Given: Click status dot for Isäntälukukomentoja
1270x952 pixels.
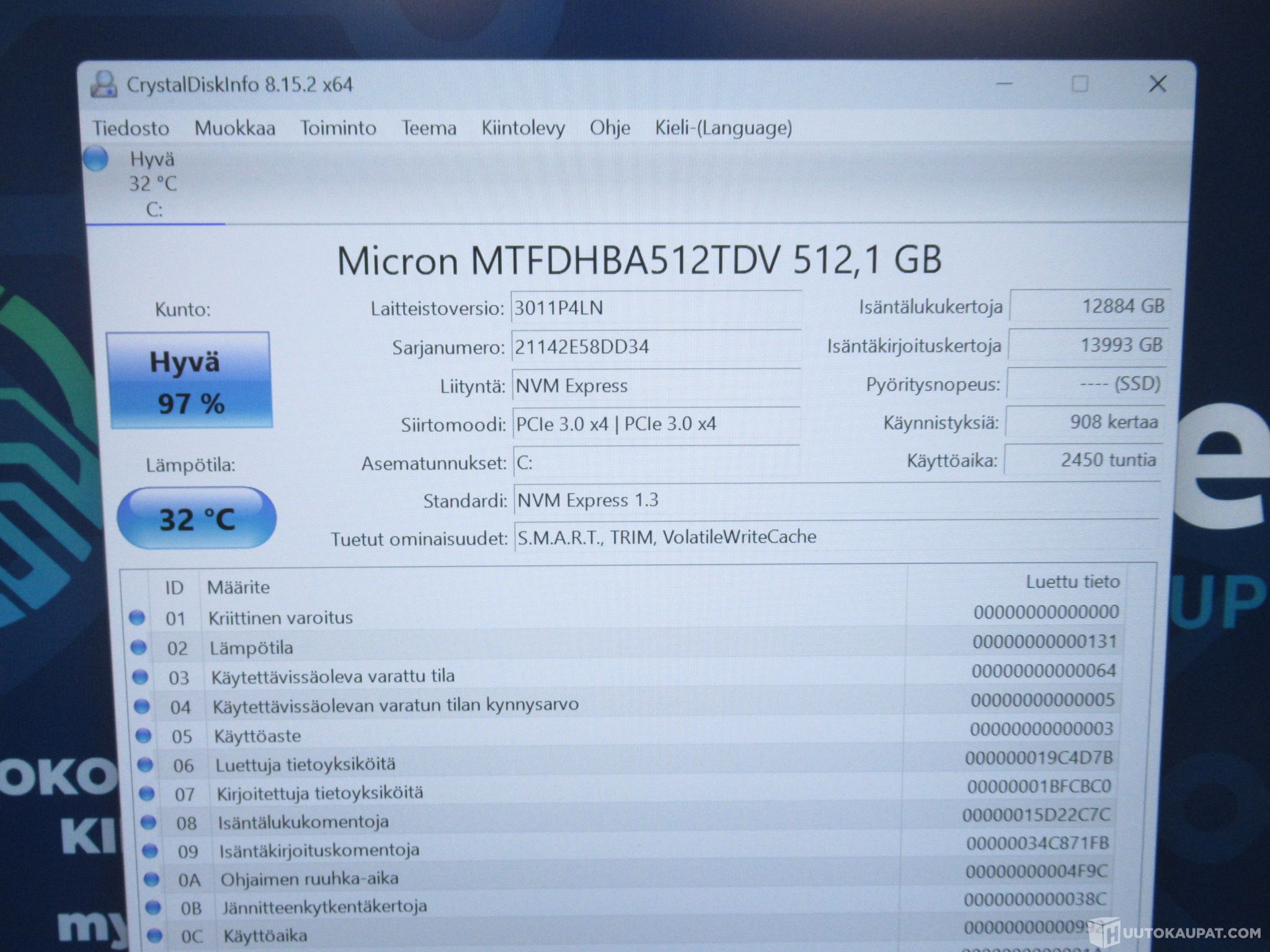Looking at the screenshot, I should tap(149, 822).
